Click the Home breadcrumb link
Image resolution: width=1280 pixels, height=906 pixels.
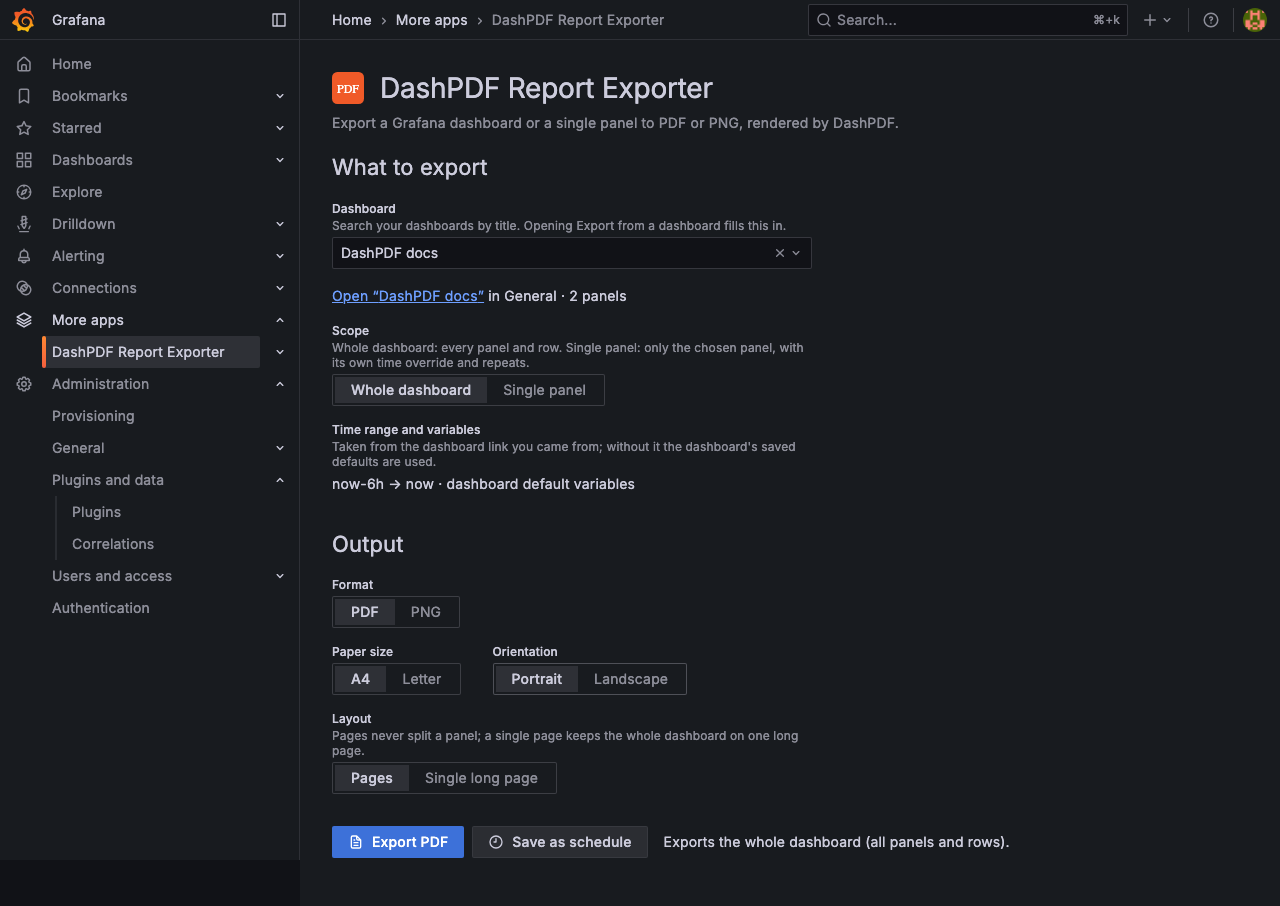click(x=352, y=20)
